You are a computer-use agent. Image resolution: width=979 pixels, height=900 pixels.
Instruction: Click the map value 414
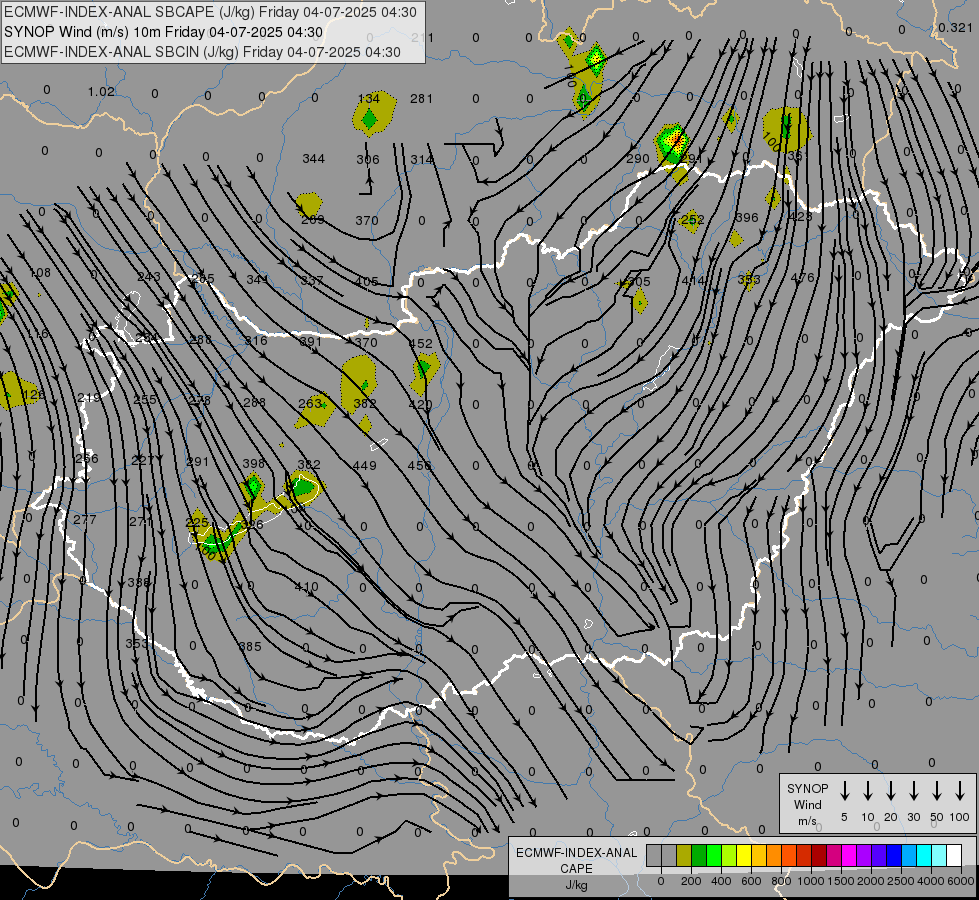(x=693, y=280)
